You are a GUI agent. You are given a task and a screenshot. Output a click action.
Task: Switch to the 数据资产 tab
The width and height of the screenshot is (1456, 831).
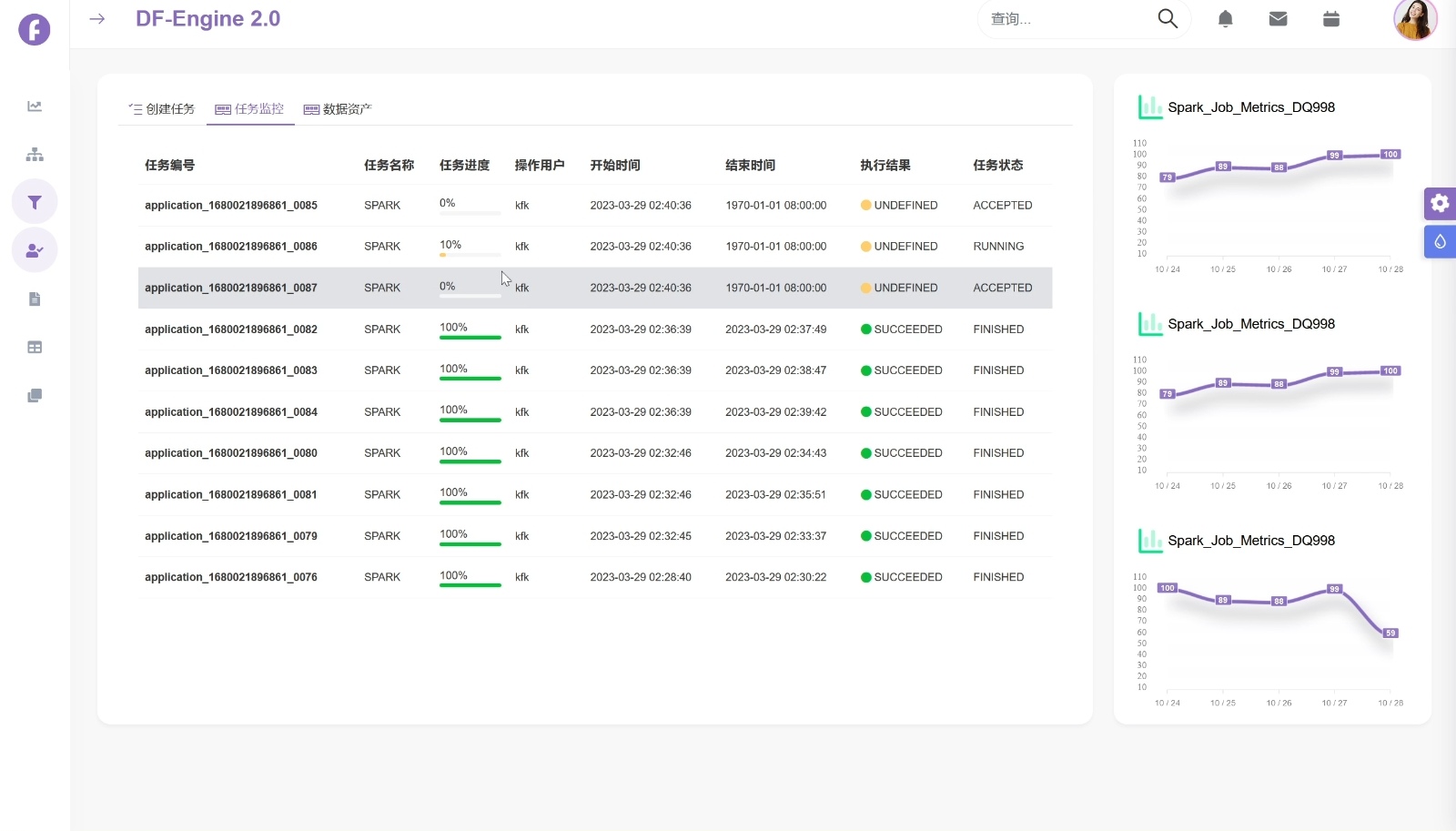pyautogui.click(x=338, y=109)
